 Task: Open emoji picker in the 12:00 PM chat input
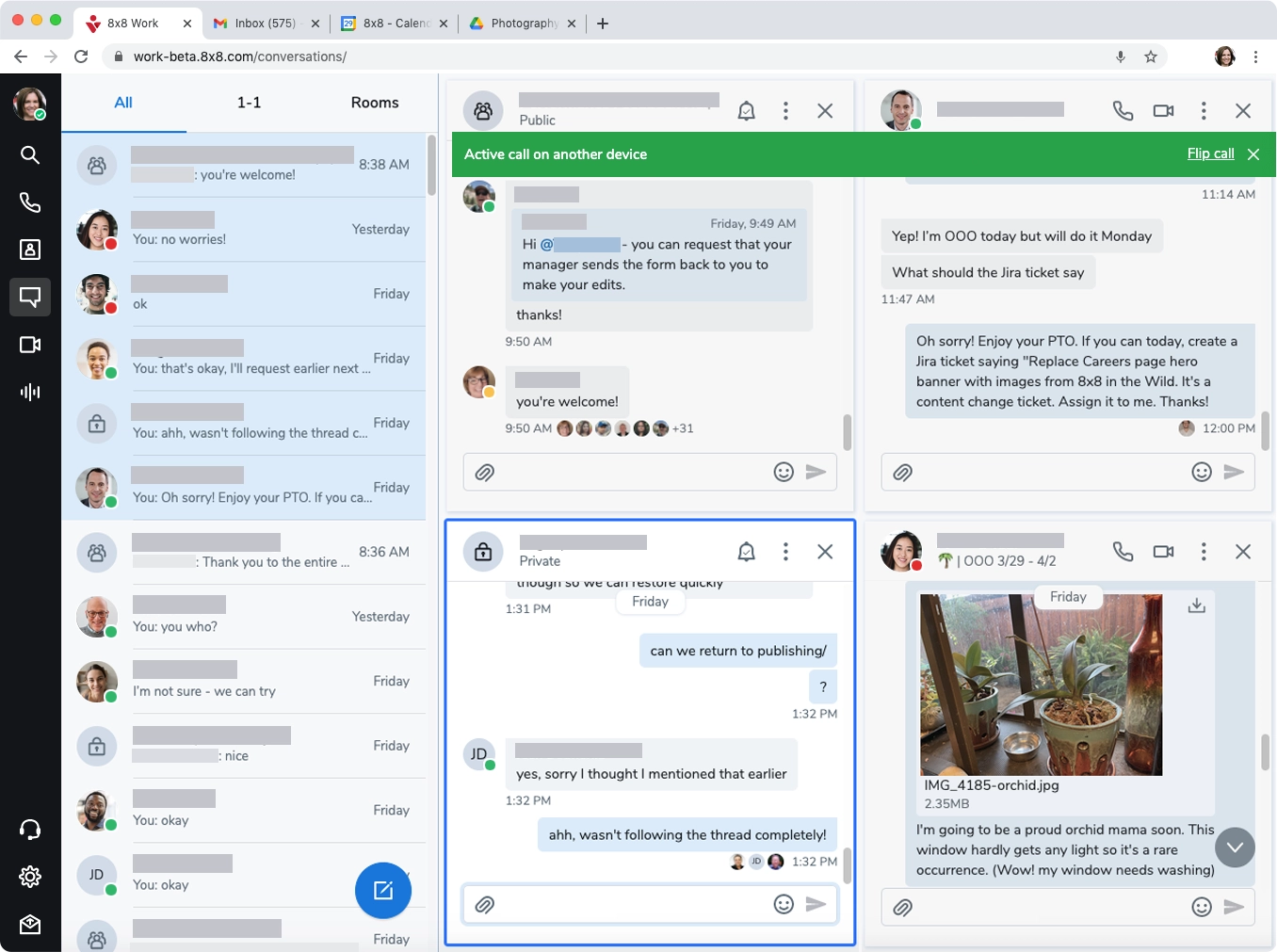(x=1202, y=472)
